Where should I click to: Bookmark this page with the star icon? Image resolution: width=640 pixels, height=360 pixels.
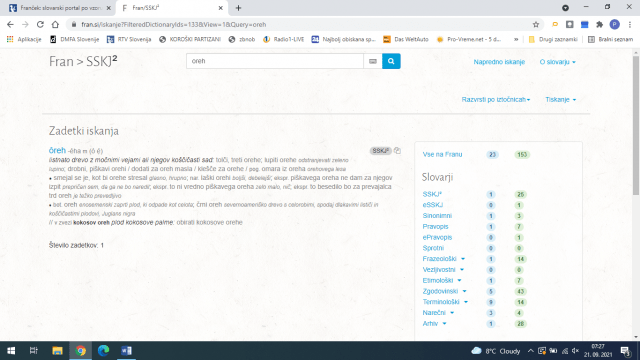pyautogui.click(x=536, y=24)
